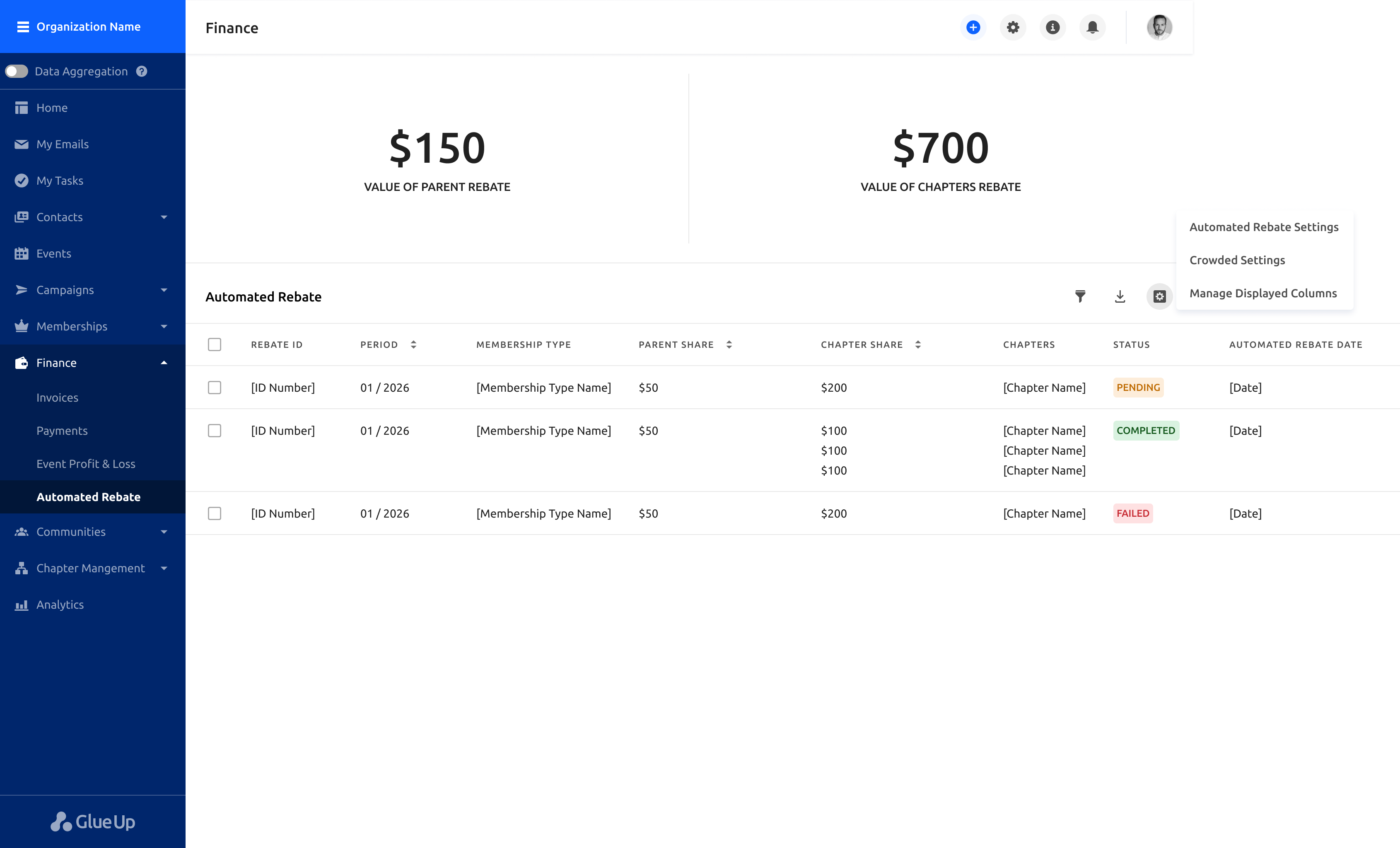Click the COMPLETED status badge
The width and height of the screenshot is (1400, 848).
(x=1146, y=431)
